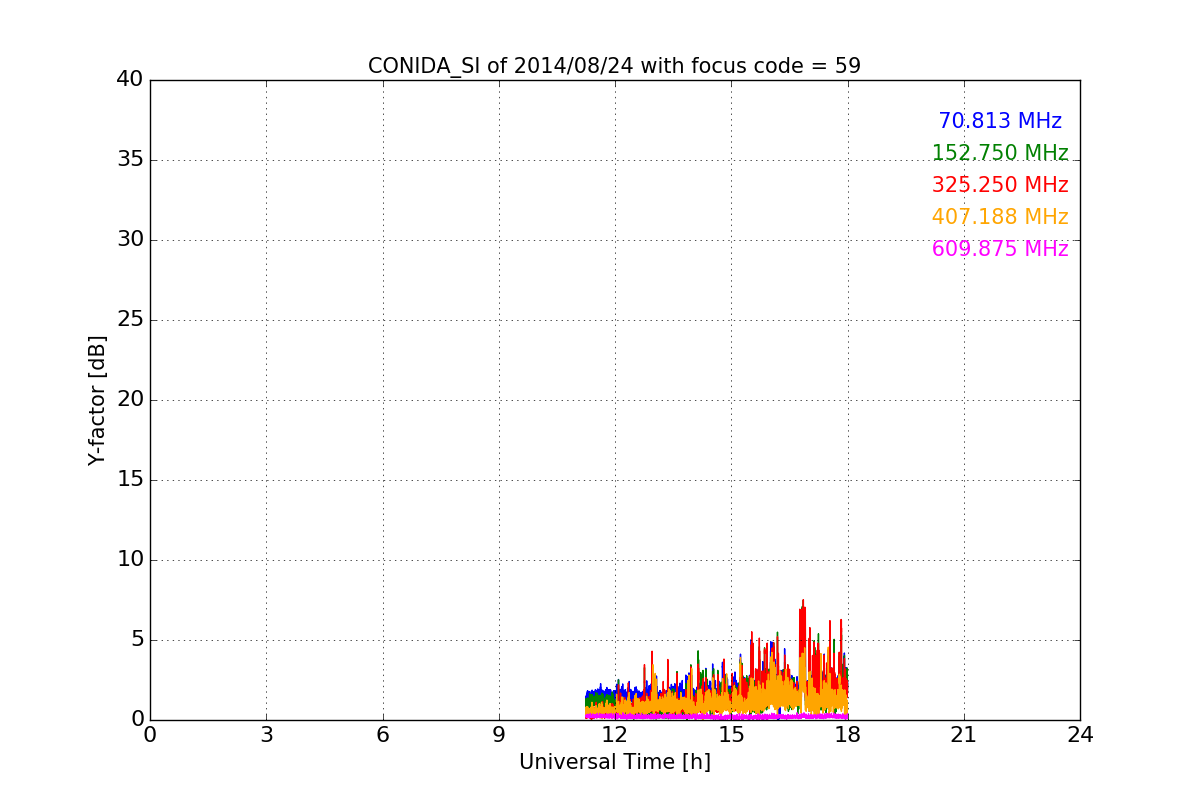
Task: Click the y-axis tick label 30
Action: 130,240
